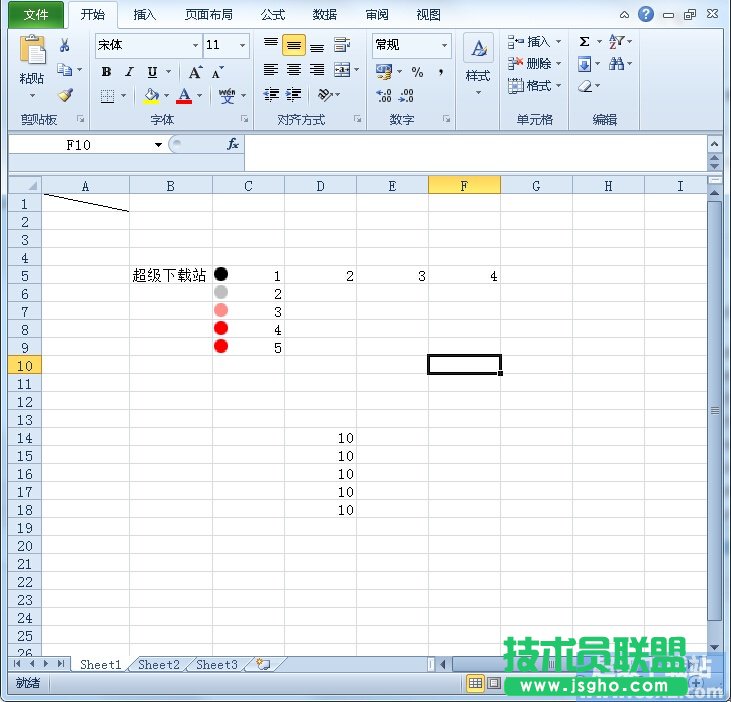Toggle middle vertical alignment button
The width and height of the screenshot is (731, 702).
[293, 46]
